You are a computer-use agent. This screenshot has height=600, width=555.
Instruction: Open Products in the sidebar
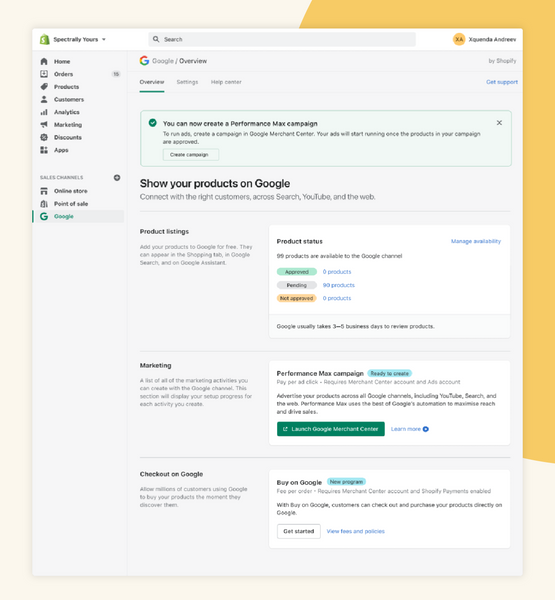(x=66, y=86)
